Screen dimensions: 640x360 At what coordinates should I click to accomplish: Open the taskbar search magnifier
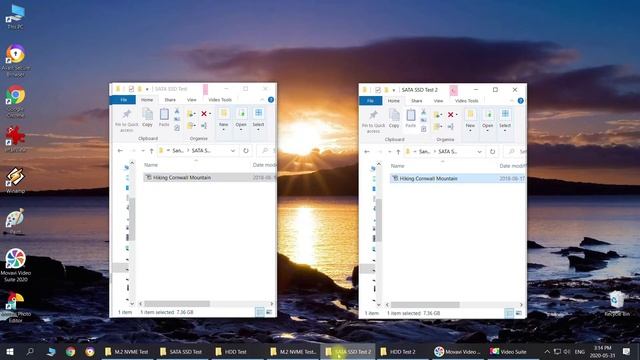point(30,351)
